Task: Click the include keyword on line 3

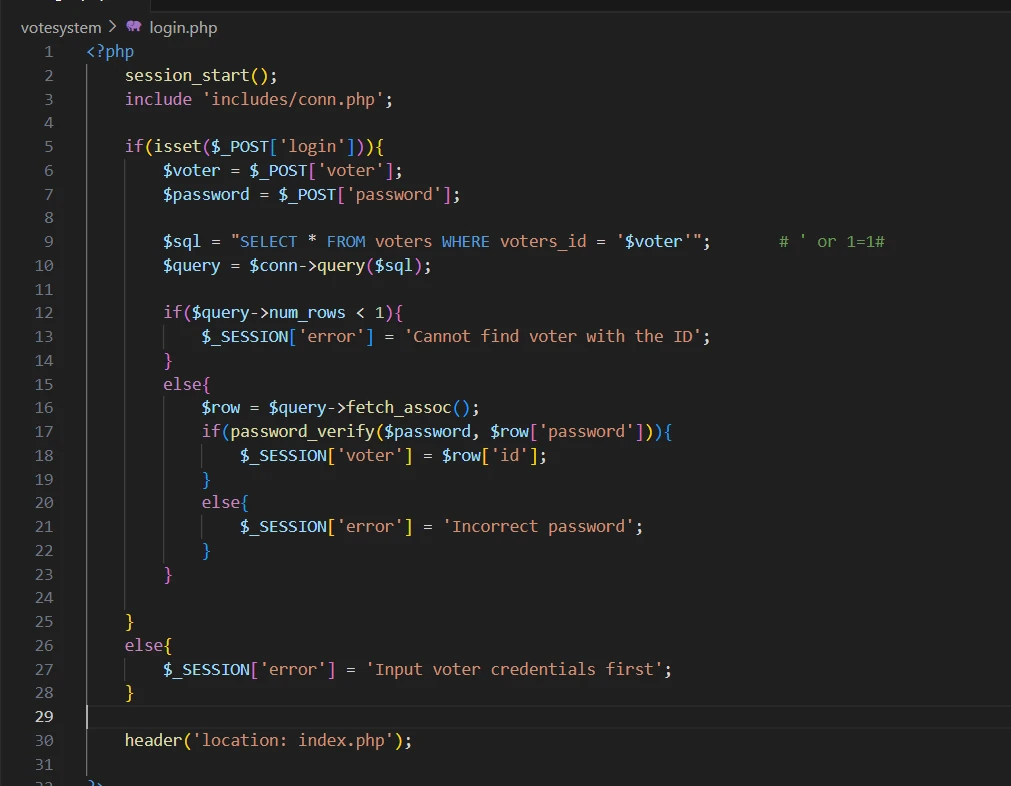Action: pyautogui.click(x=159, y=99)
